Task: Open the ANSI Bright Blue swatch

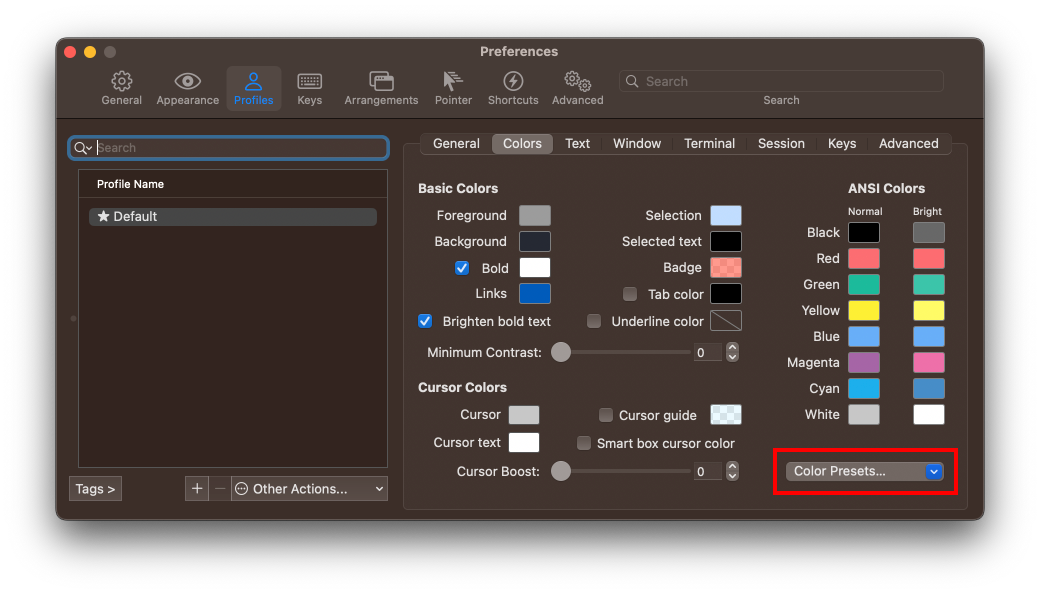Action: (x=929, y=337)
